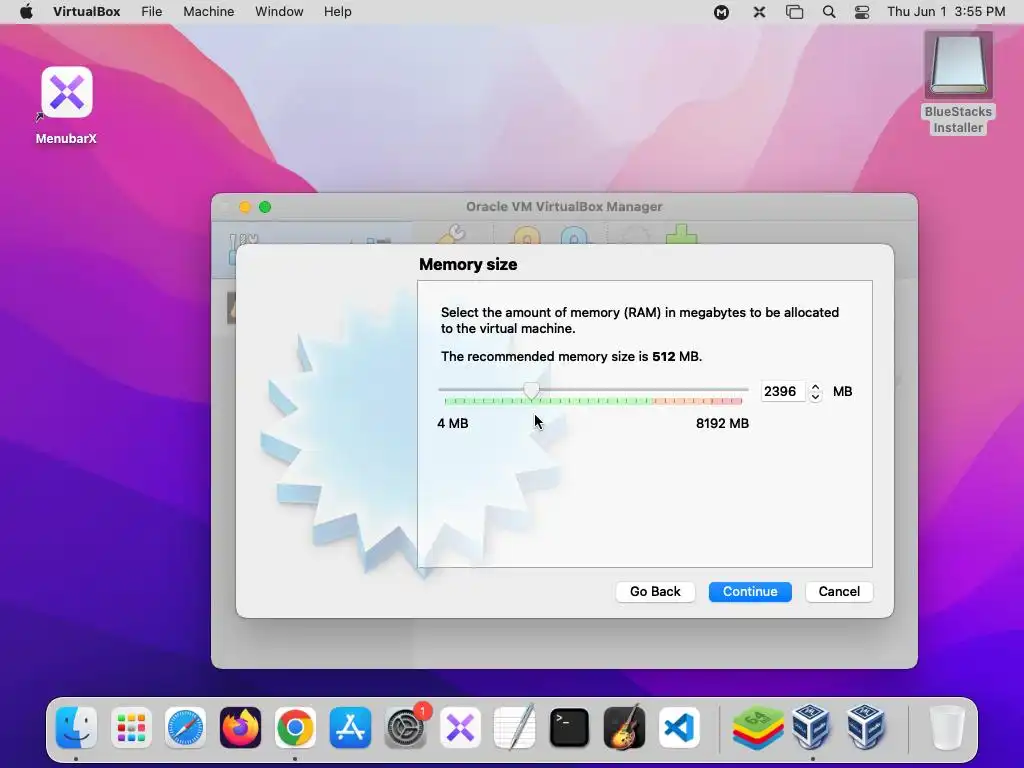1024x768 pixels.
Task: Open Spotlight search in the menu bar
Action: click(x=829, y=12)
